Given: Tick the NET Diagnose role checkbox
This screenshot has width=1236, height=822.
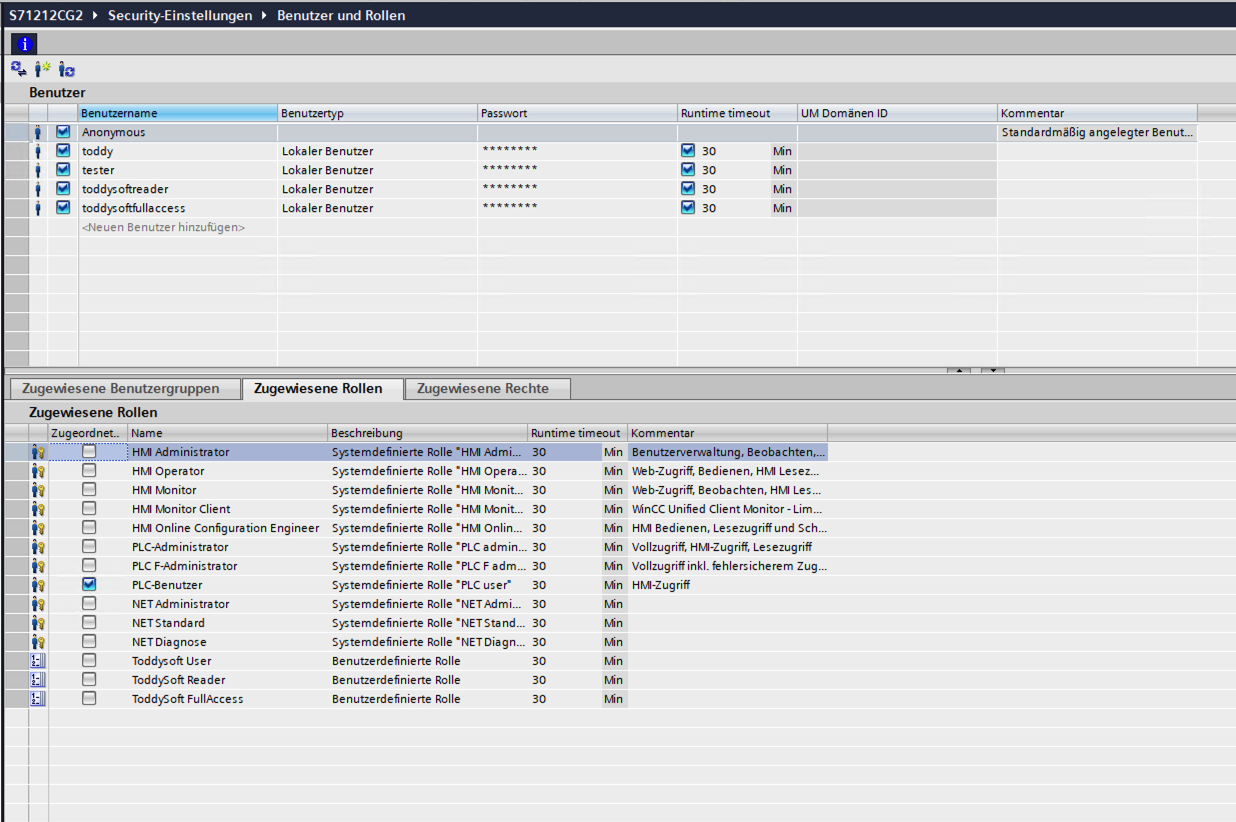Looking at the screenshot, I should tap(89, 642).
